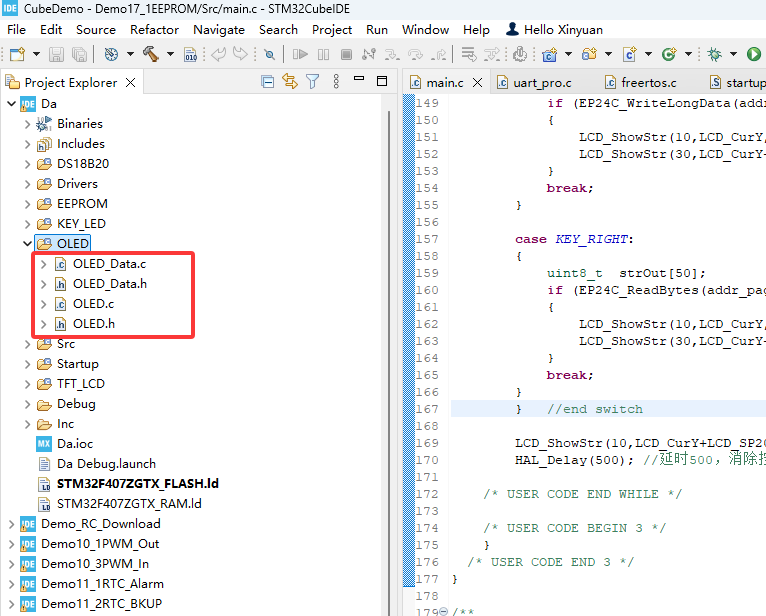Expand the Drivers folder
This screenshot has height=616, width=766.
(27, 184)
